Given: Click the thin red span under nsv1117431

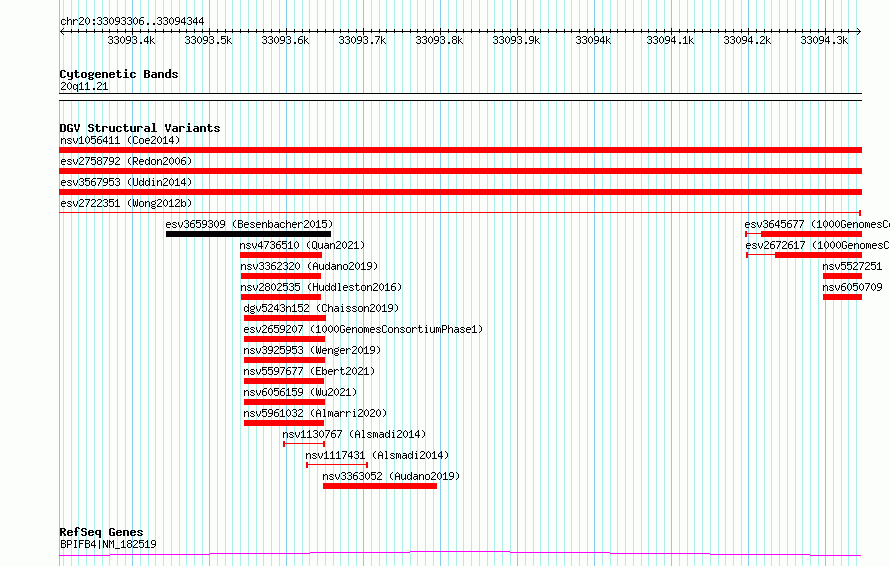Looking at the screenshot, I should tap(337, 465).
